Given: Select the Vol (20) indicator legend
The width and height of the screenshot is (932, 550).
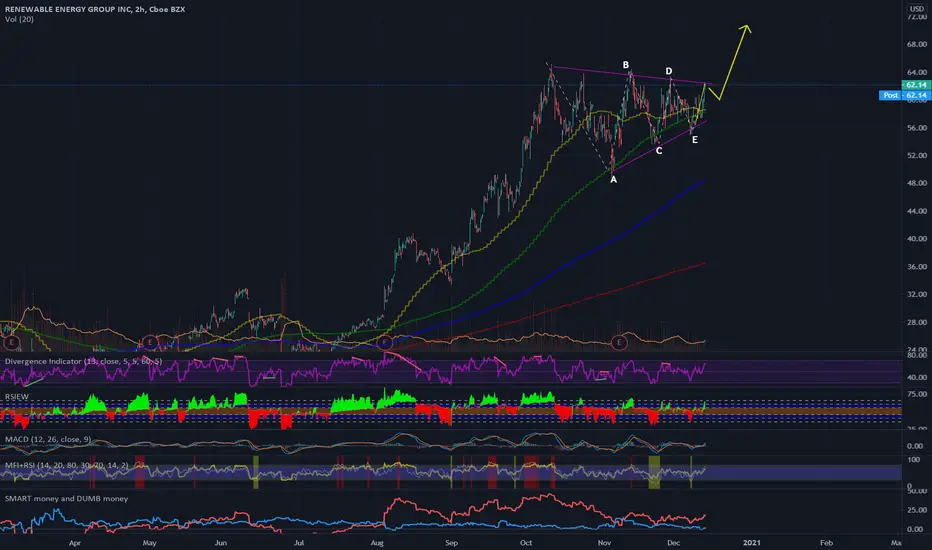Looking at the screenshot, I should (19, 20).
